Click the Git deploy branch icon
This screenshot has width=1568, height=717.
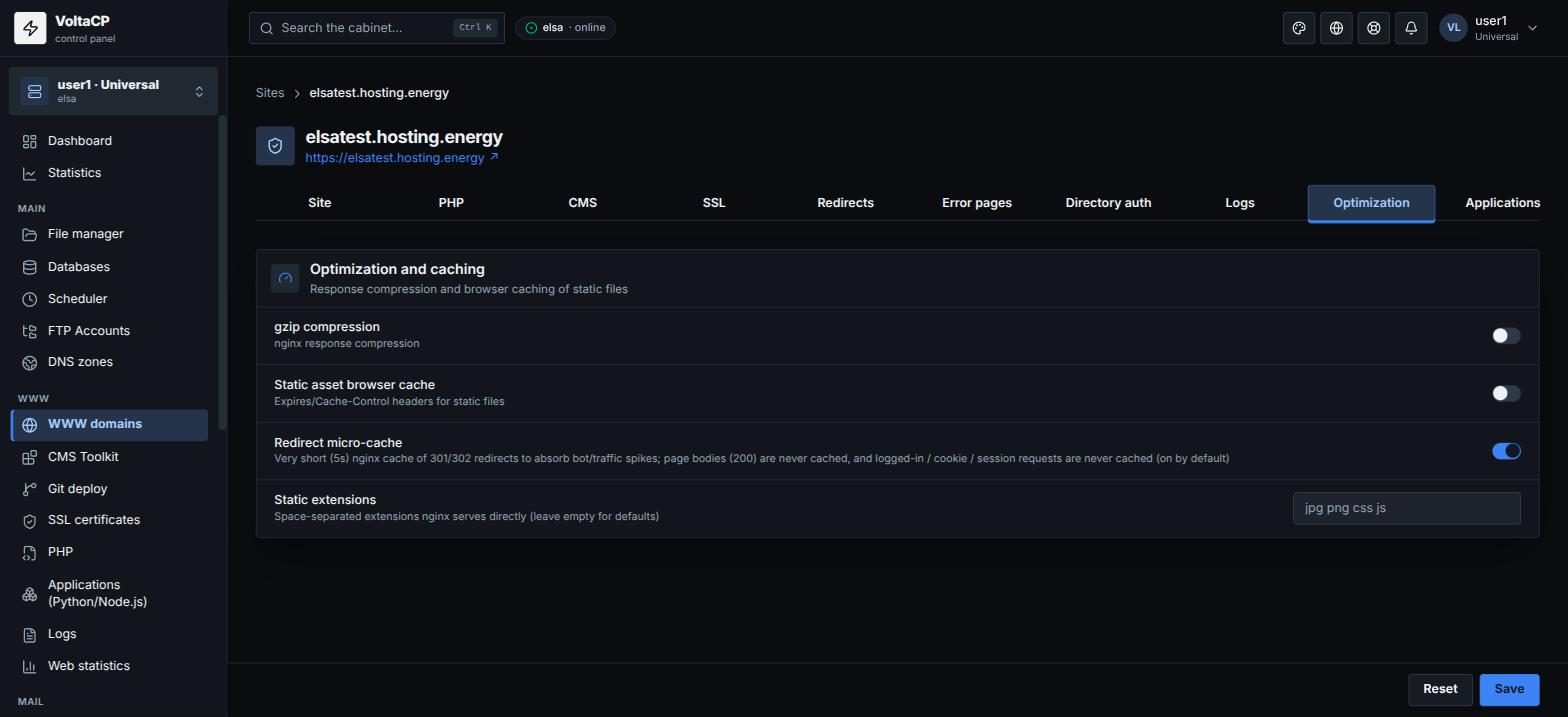(30, 489)
